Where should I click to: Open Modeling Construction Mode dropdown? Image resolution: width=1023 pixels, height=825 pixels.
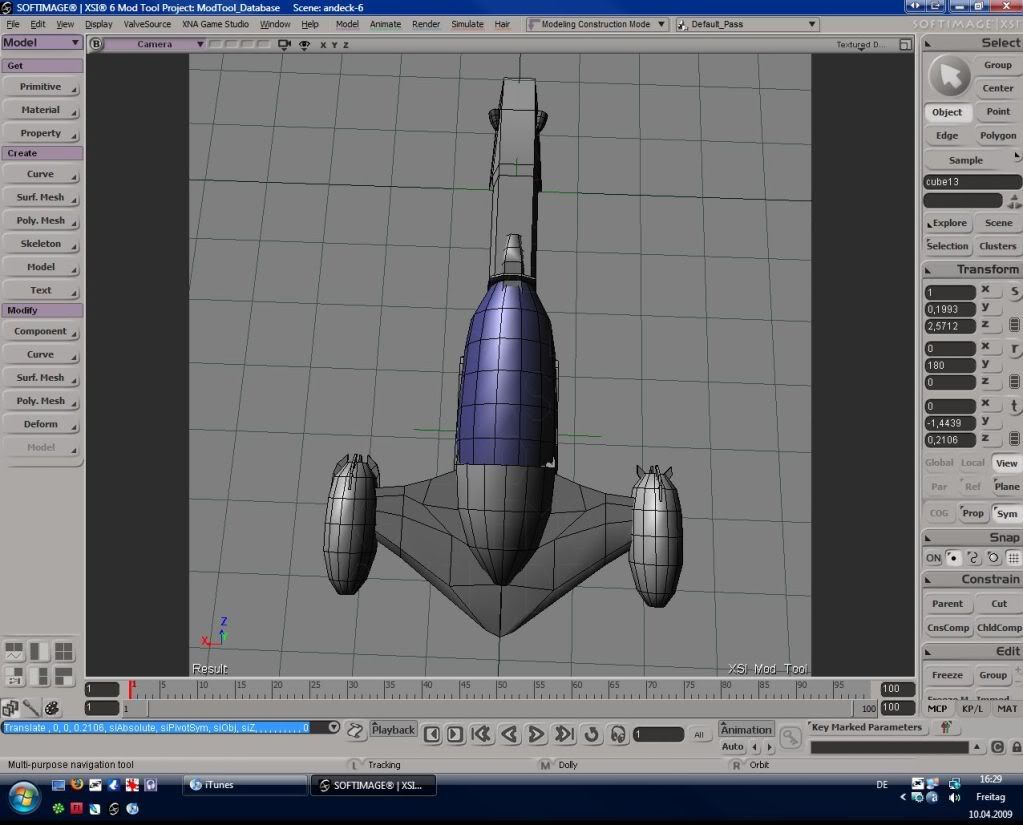[597, 24]
